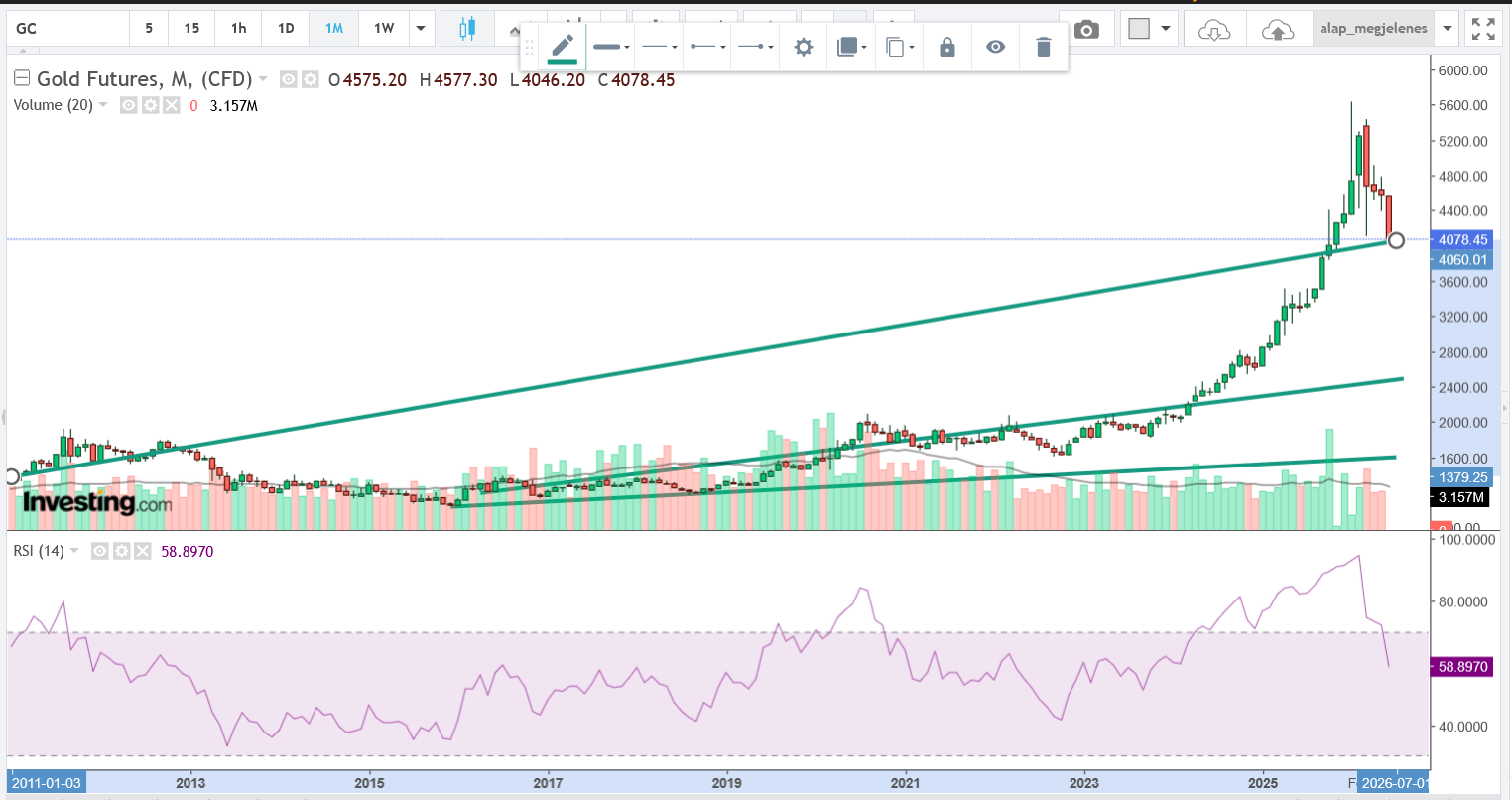
Task: Open the saved layouts dropdown arrow
Action: click(1448, 29)
